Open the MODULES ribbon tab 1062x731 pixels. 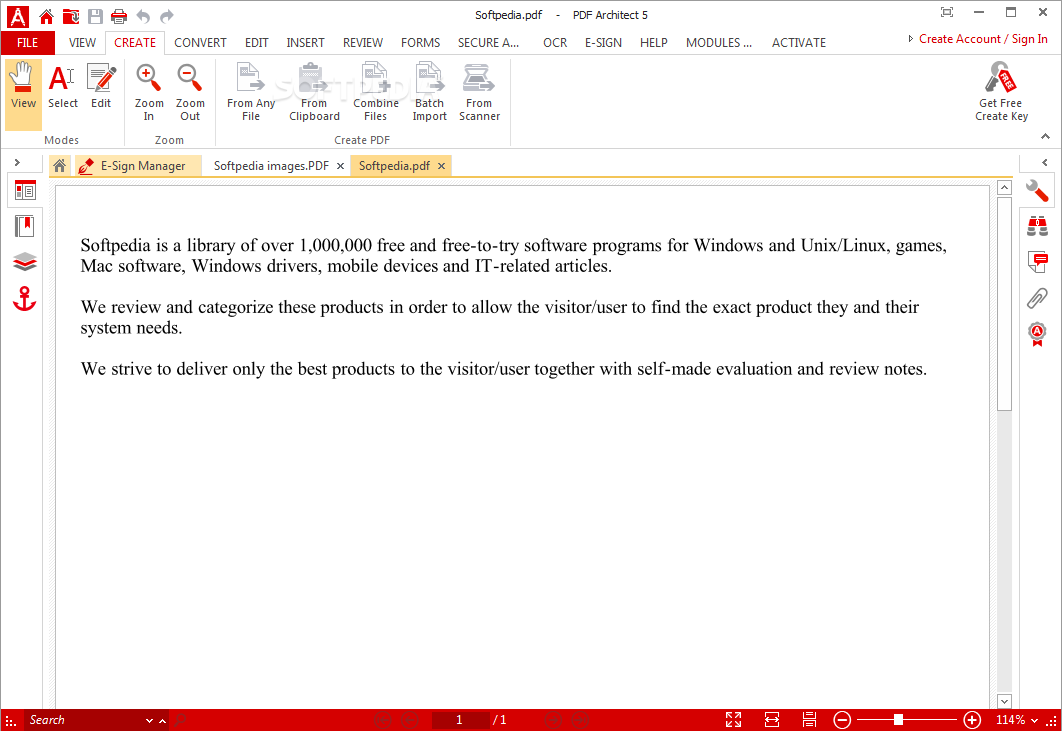(719, 43)
